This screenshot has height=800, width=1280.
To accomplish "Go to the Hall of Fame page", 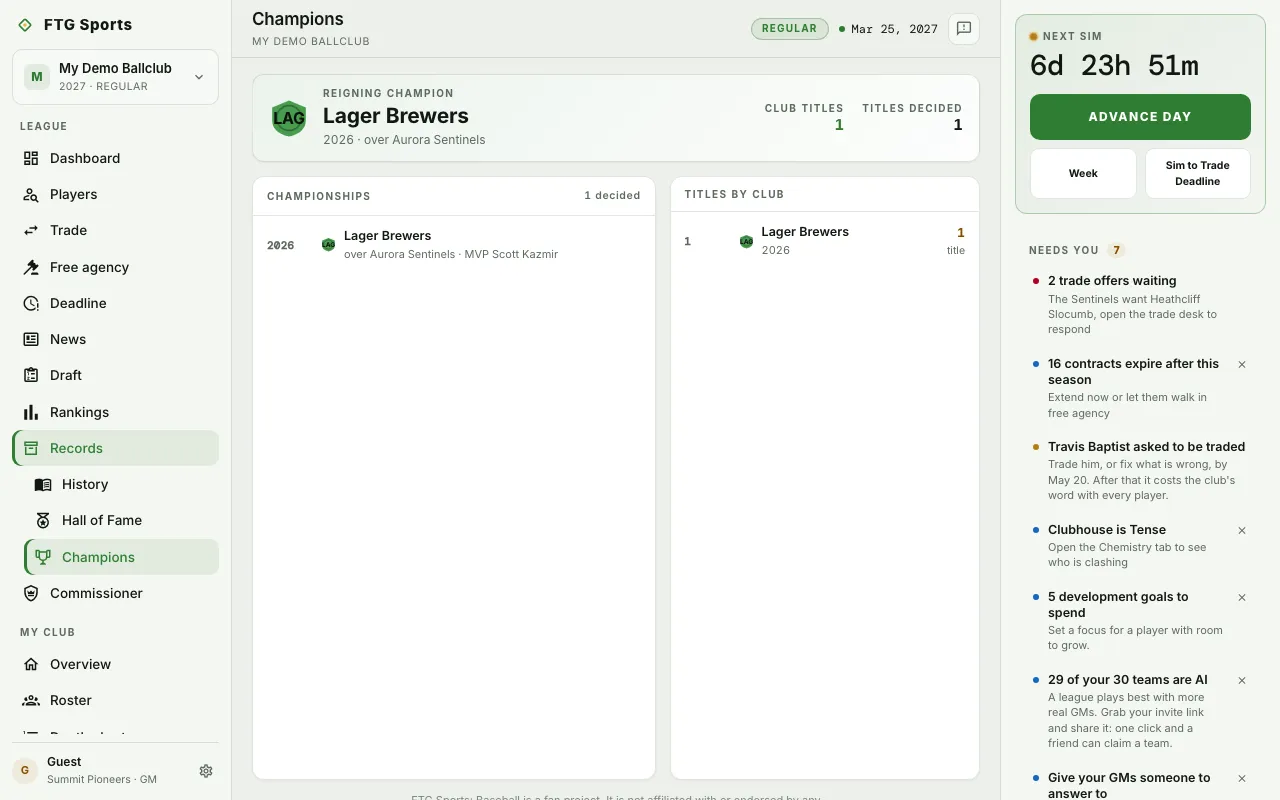I will point(121,520).
